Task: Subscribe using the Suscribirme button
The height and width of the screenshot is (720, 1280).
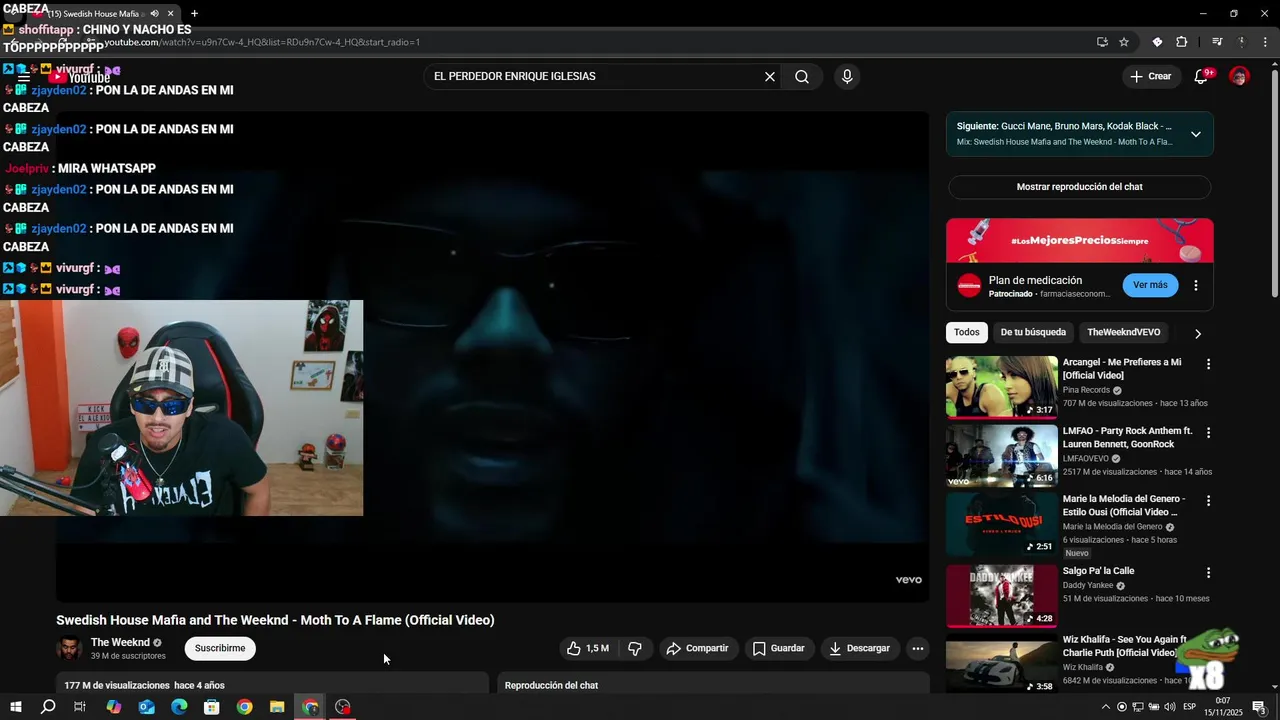Action: [x=220, y=649]
